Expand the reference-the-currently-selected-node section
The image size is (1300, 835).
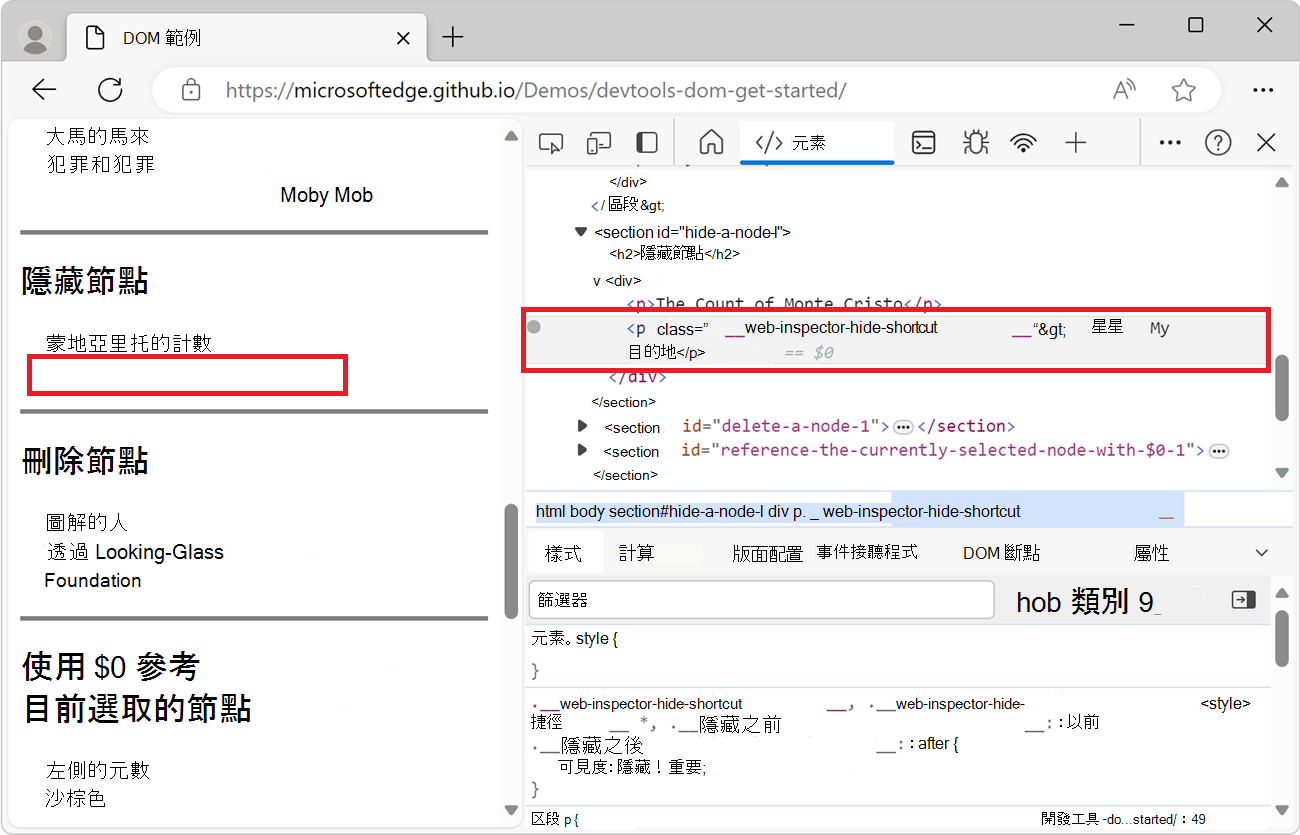click(582, 450)
